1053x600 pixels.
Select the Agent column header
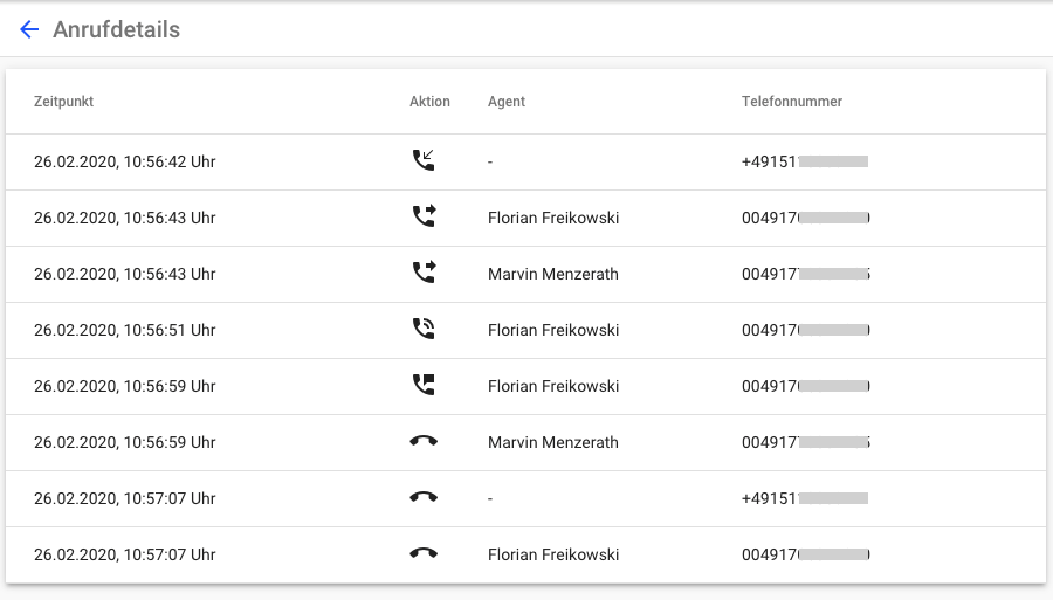[506, 101]
